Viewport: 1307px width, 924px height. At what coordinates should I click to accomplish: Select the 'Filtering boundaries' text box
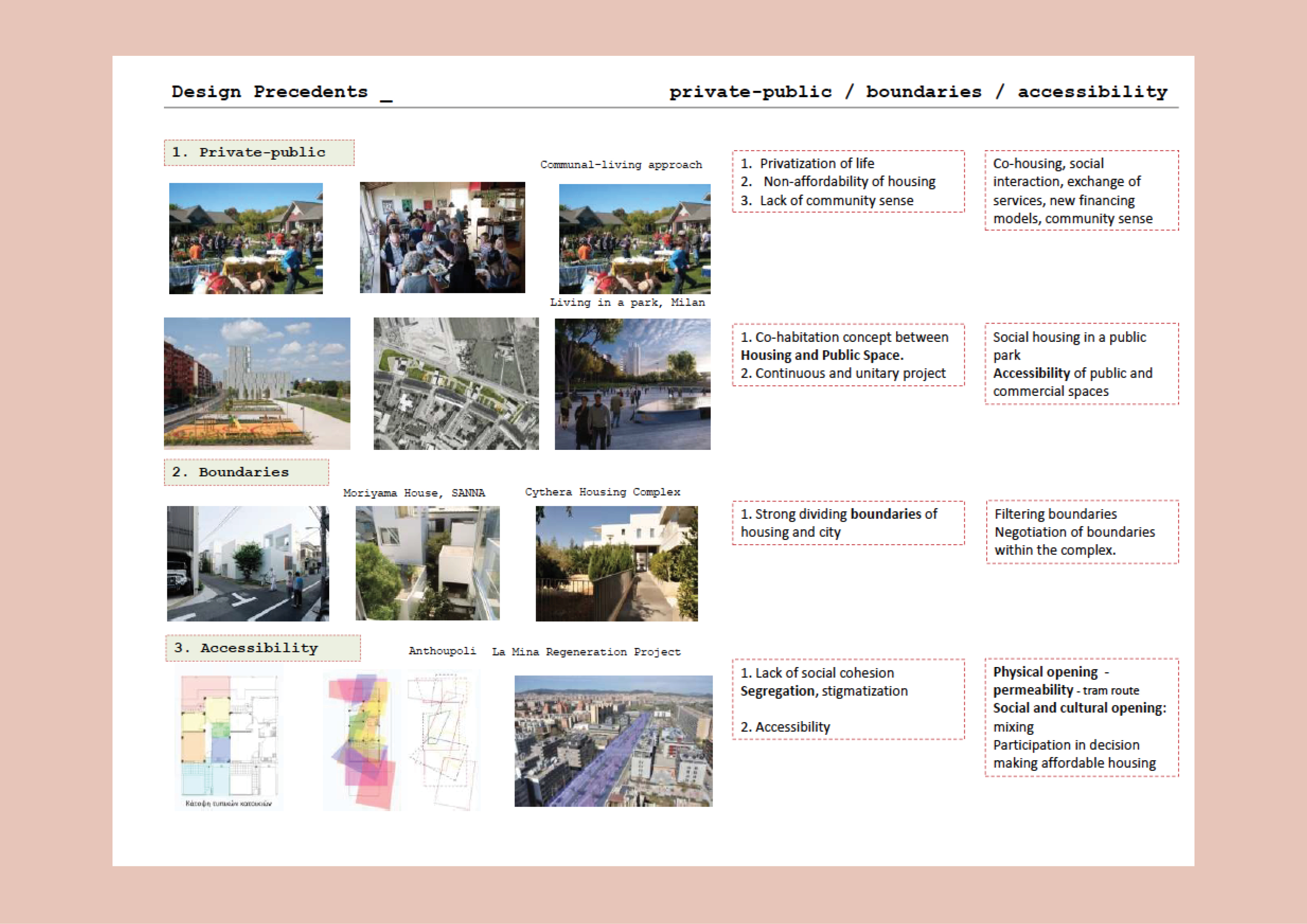point(1082,532)
